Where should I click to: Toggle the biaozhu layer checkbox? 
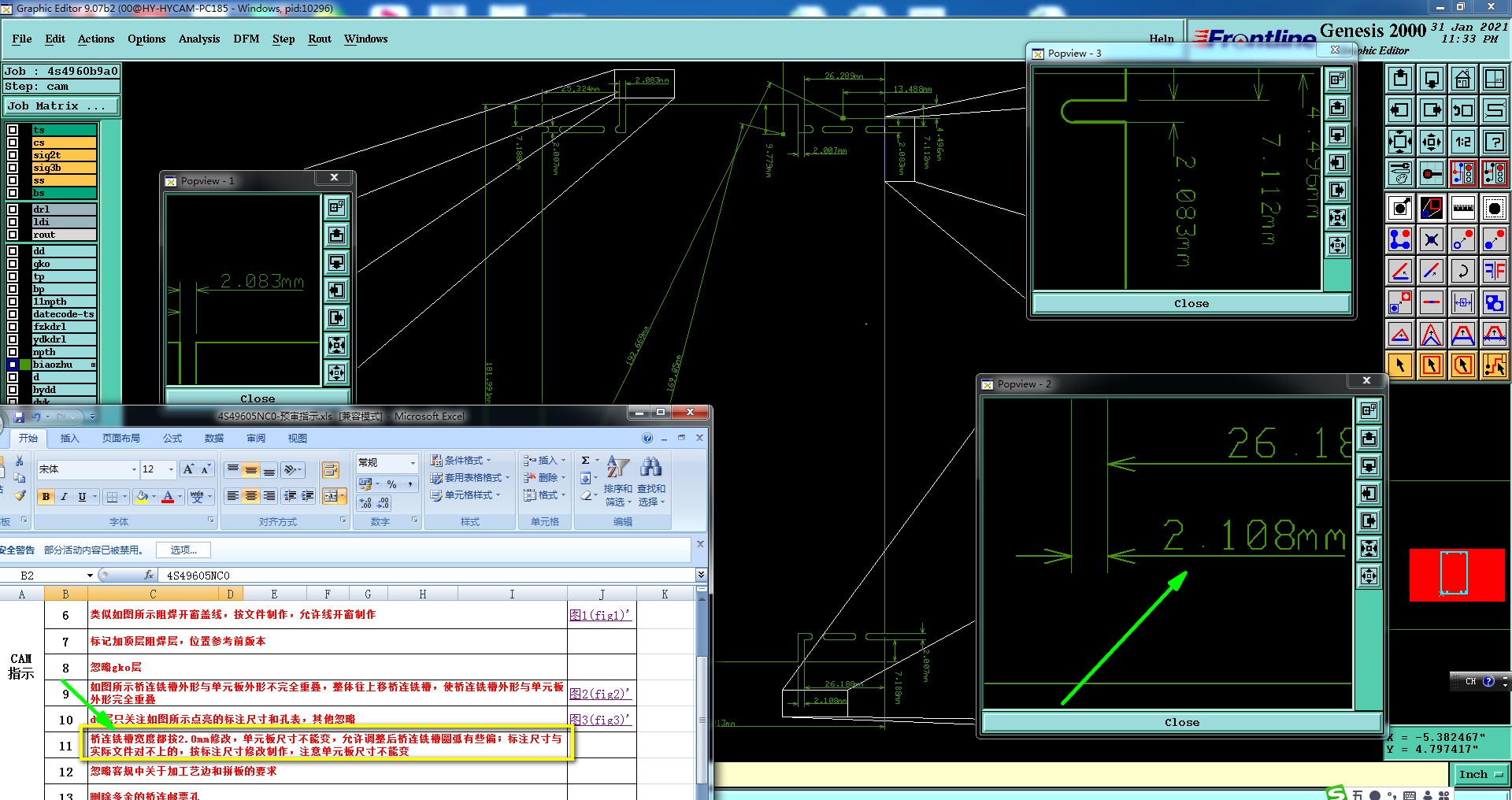point(13,365)
